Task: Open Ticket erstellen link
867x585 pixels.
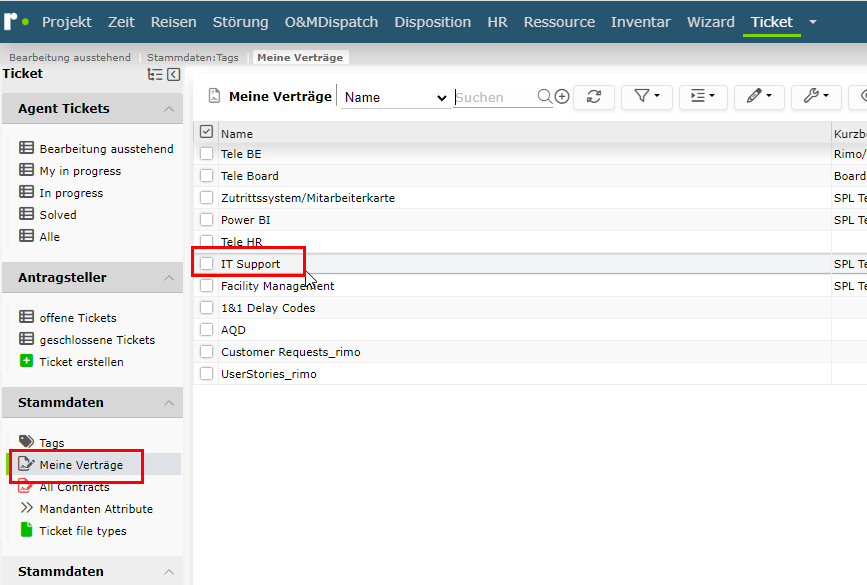Action: [81, 362]
